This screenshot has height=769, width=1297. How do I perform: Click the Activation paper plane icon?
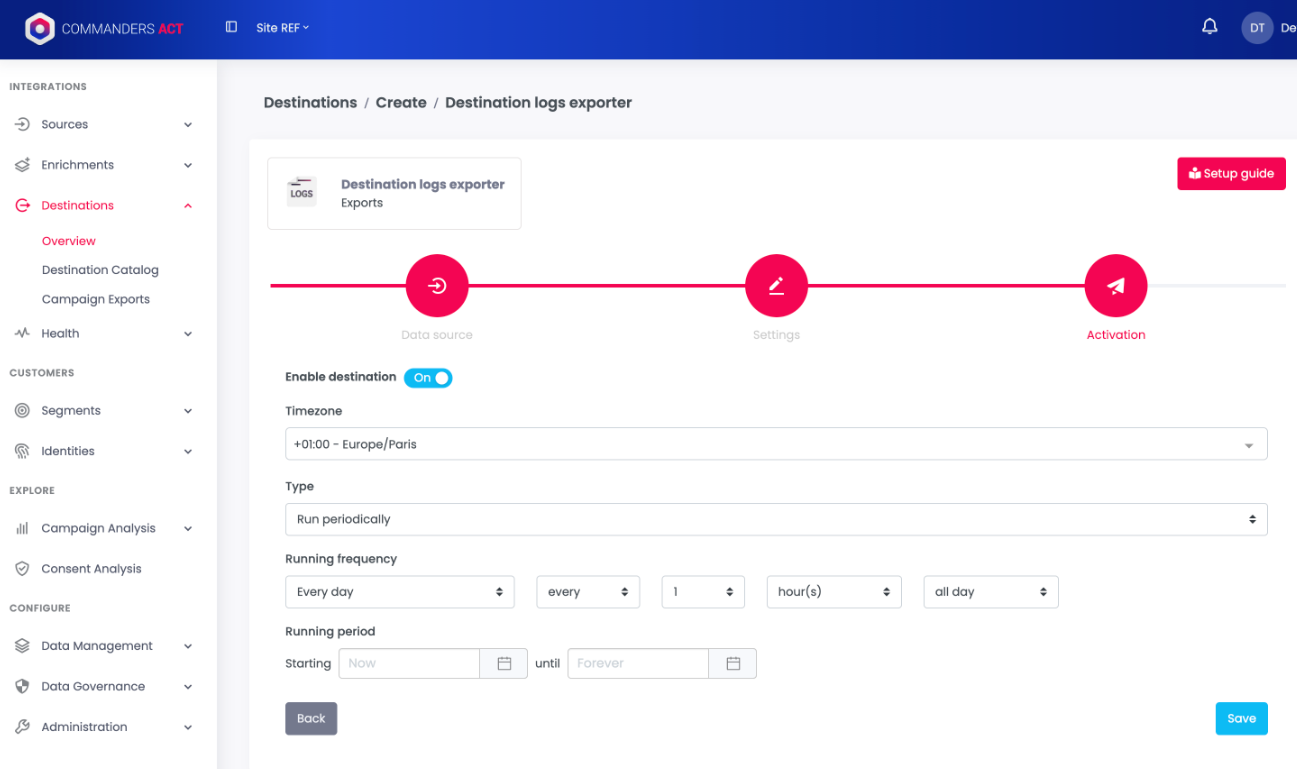point(1116,286)
